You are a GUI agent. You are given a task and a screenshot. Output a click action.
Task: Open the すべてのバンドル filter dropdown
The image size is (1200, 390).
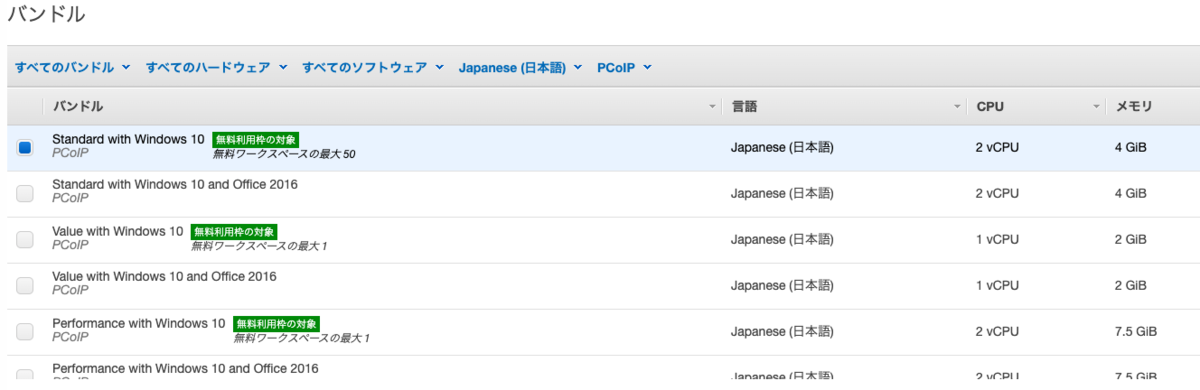tap(72, 68)
